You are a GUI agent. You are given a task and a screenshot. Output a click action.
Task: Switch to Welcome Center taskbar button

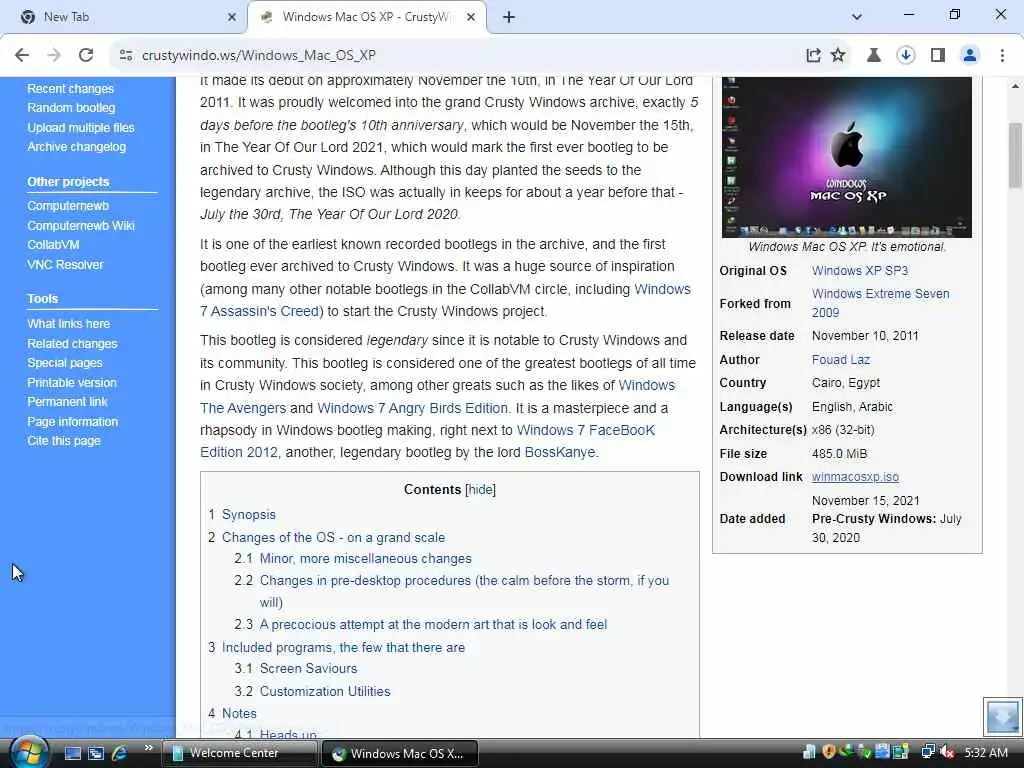tap(238, 754)
